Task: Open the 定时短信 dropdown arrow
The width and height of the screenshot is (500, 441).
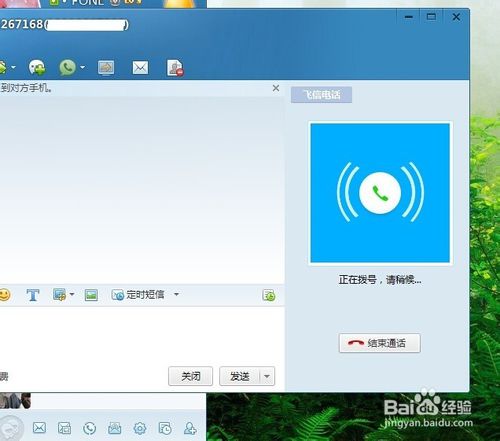Action: click(x=176, y=294)
